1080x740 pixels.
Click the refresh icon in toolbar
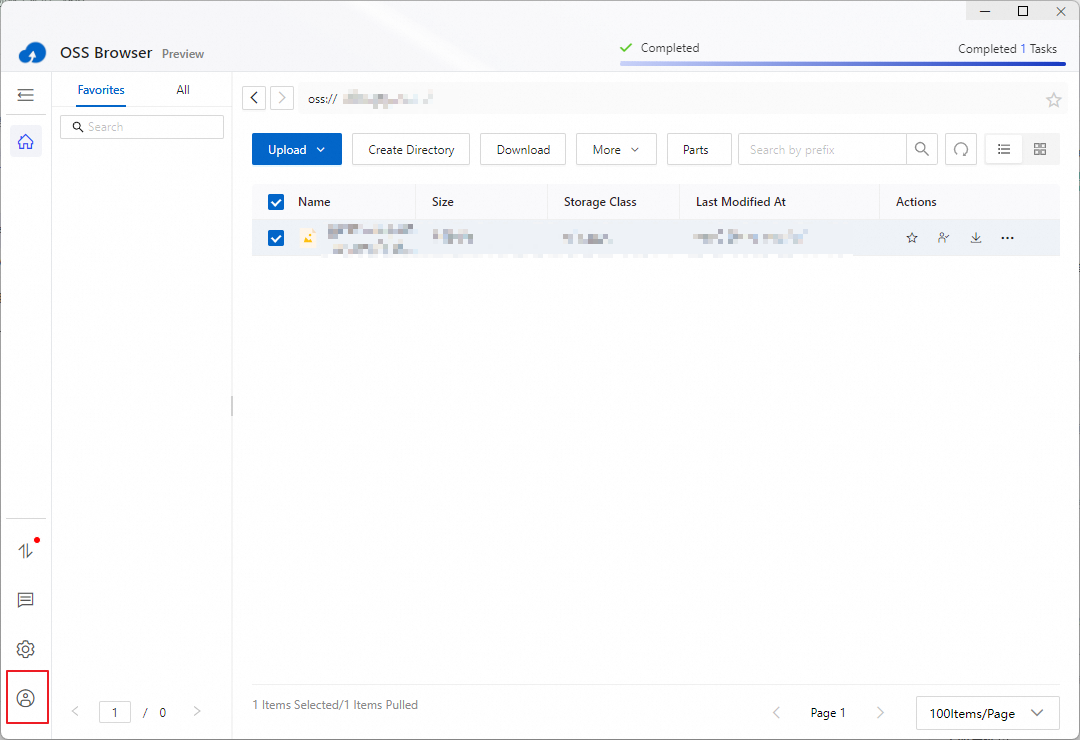point(960,149)
